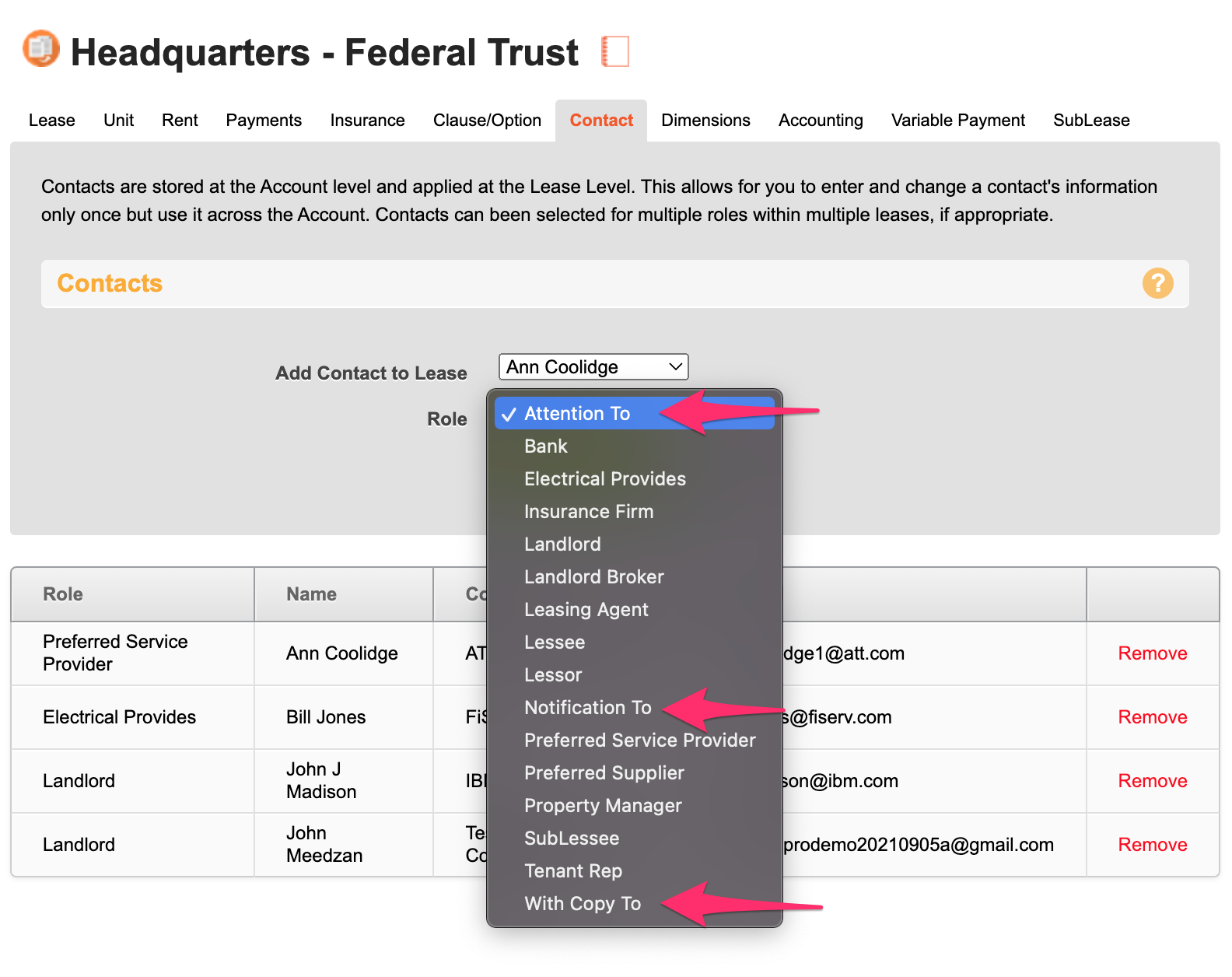Pick Tenant Rep from the role dropdown
This screenshot has height=977, width=1232.
pos(573,871)
